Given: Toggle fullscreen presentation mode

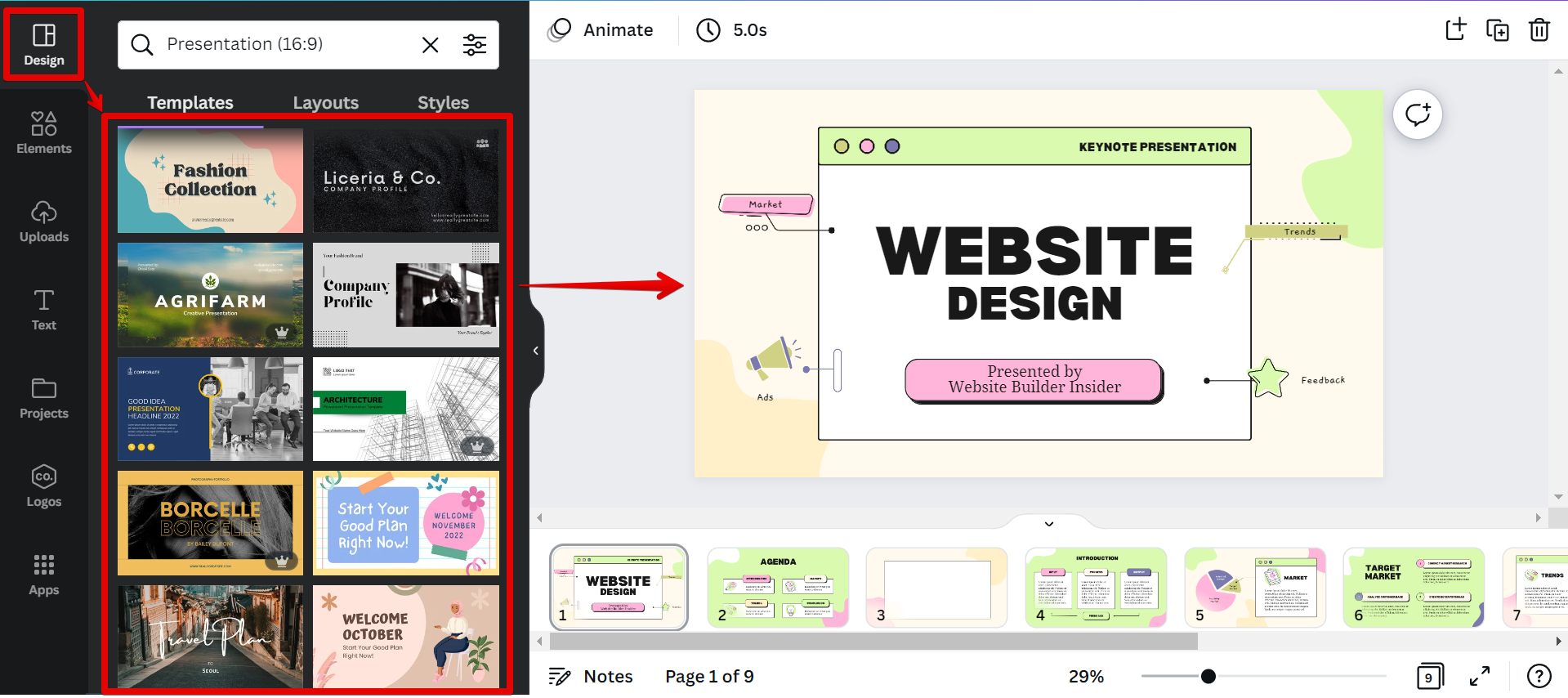Looking at the screenshot, I should (1480, 677).
